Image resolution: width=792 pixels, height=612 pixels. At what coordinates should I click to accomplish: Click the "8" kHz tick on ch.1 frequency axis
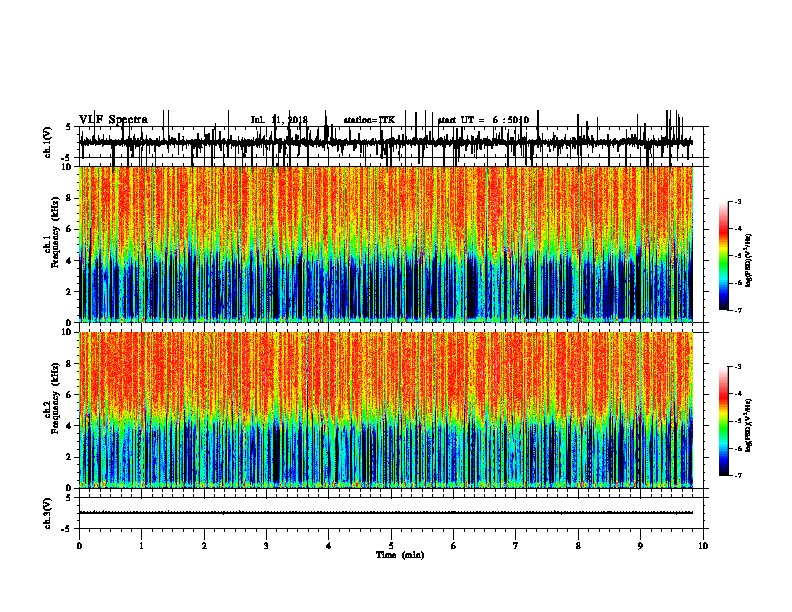[x=70, y=198]
